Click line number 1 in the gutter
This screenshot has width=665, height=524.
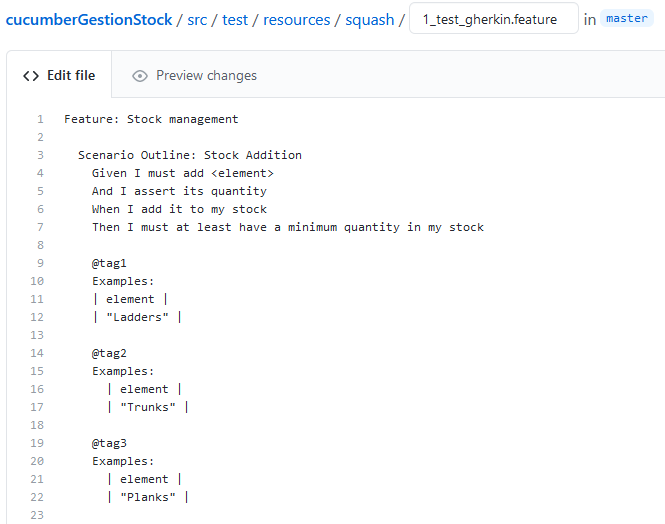(x=39, y=119)
